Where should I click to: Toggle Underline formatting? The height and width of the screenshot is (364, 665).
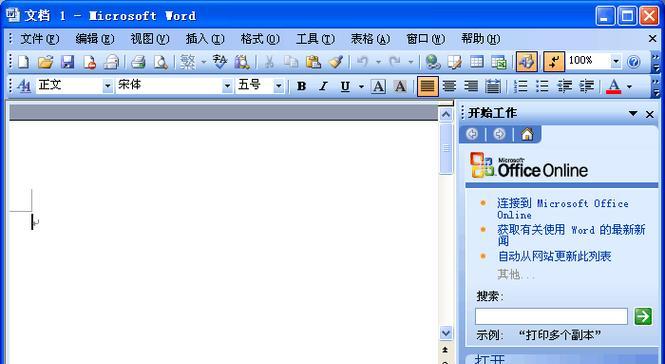pyautogui.click(x=345, y=87)
